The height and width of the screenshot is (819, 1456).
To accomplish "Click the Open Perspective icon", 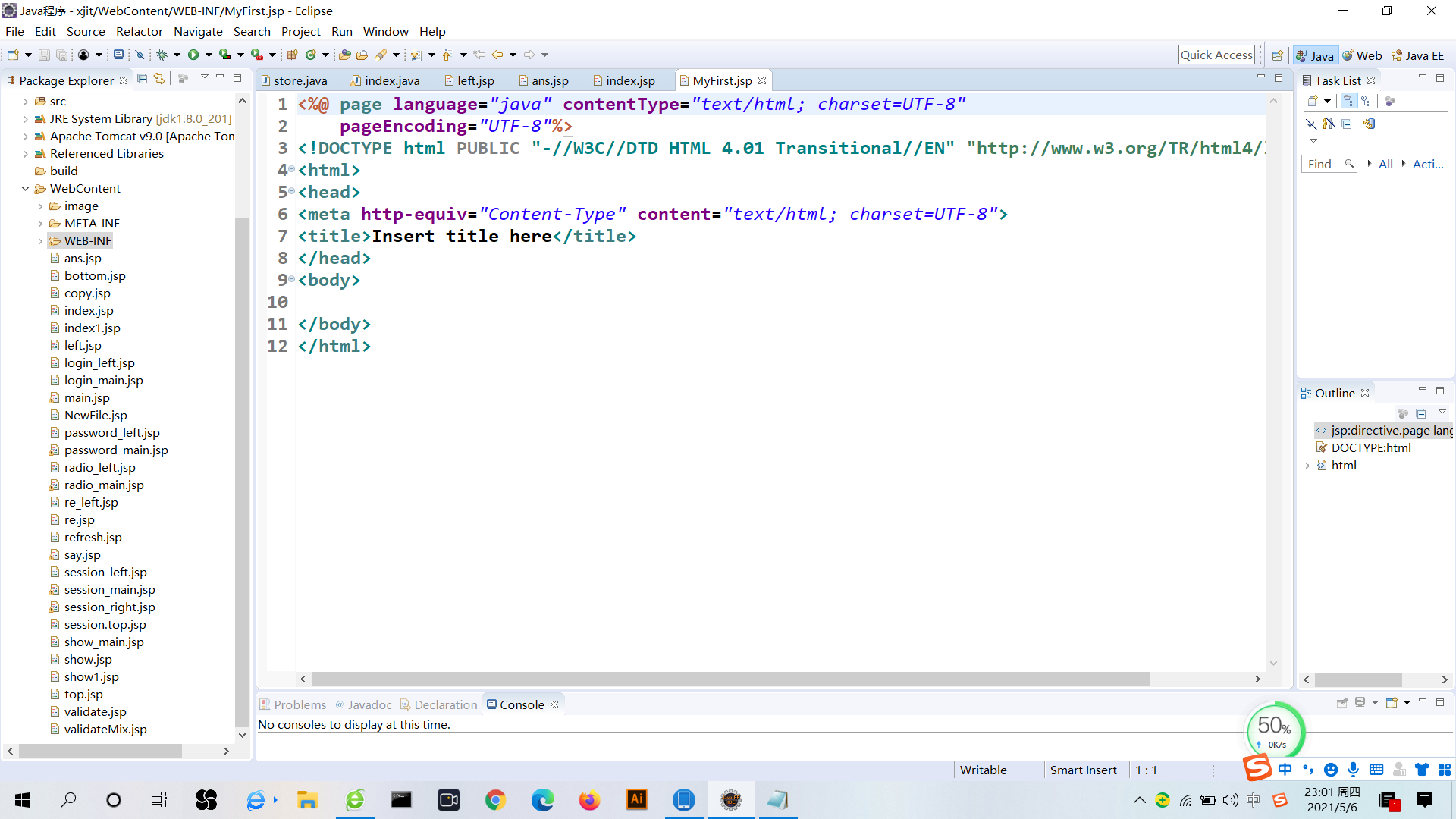I will click(1278, 55).
